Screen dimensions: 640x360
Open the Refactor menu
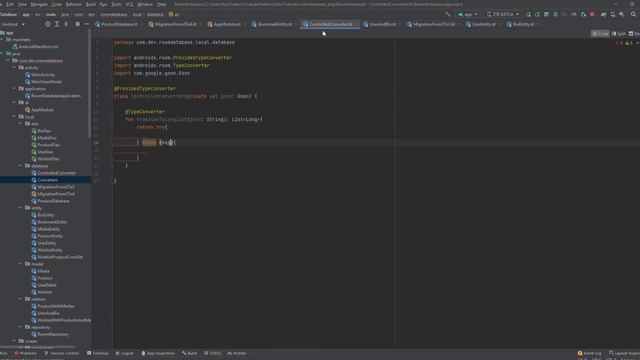coord(74,4)
